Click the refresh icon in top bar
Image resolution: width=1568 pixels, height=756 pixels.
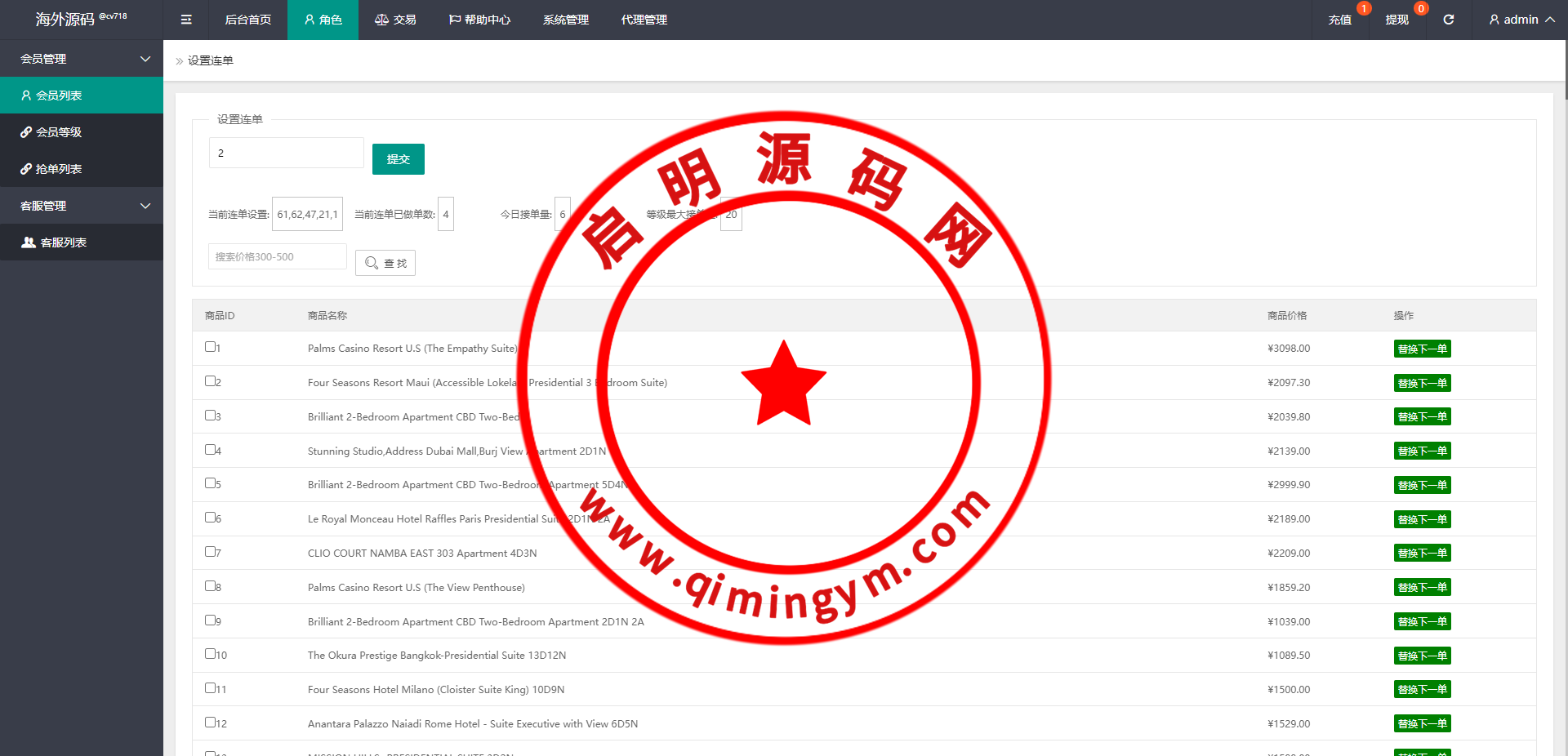tap(1448, 20)
